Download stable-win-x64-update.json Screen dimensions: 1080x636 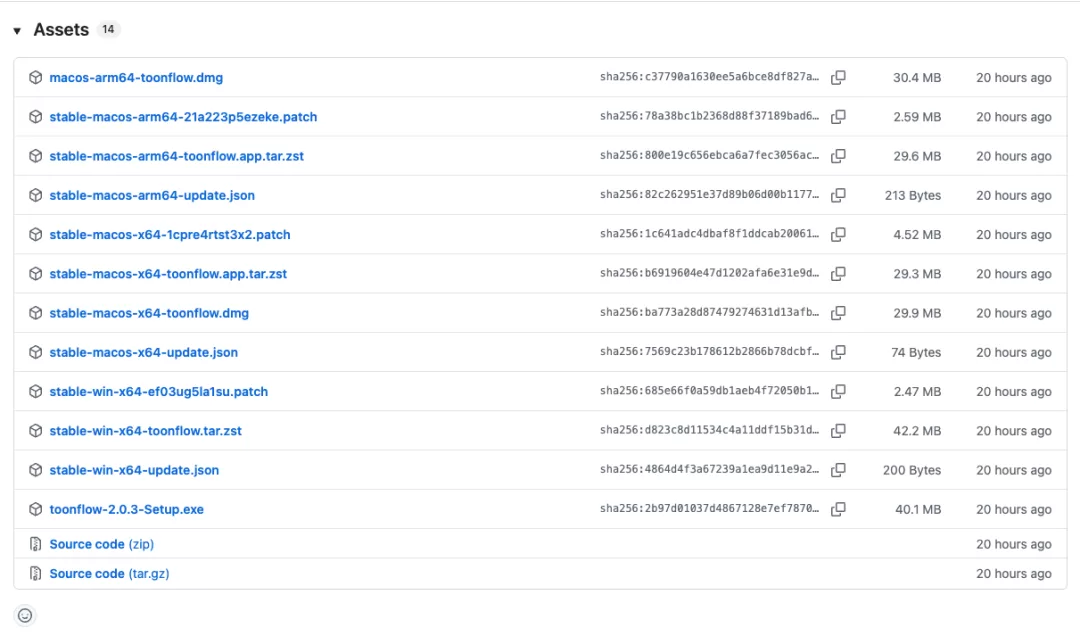coord(134,471)
